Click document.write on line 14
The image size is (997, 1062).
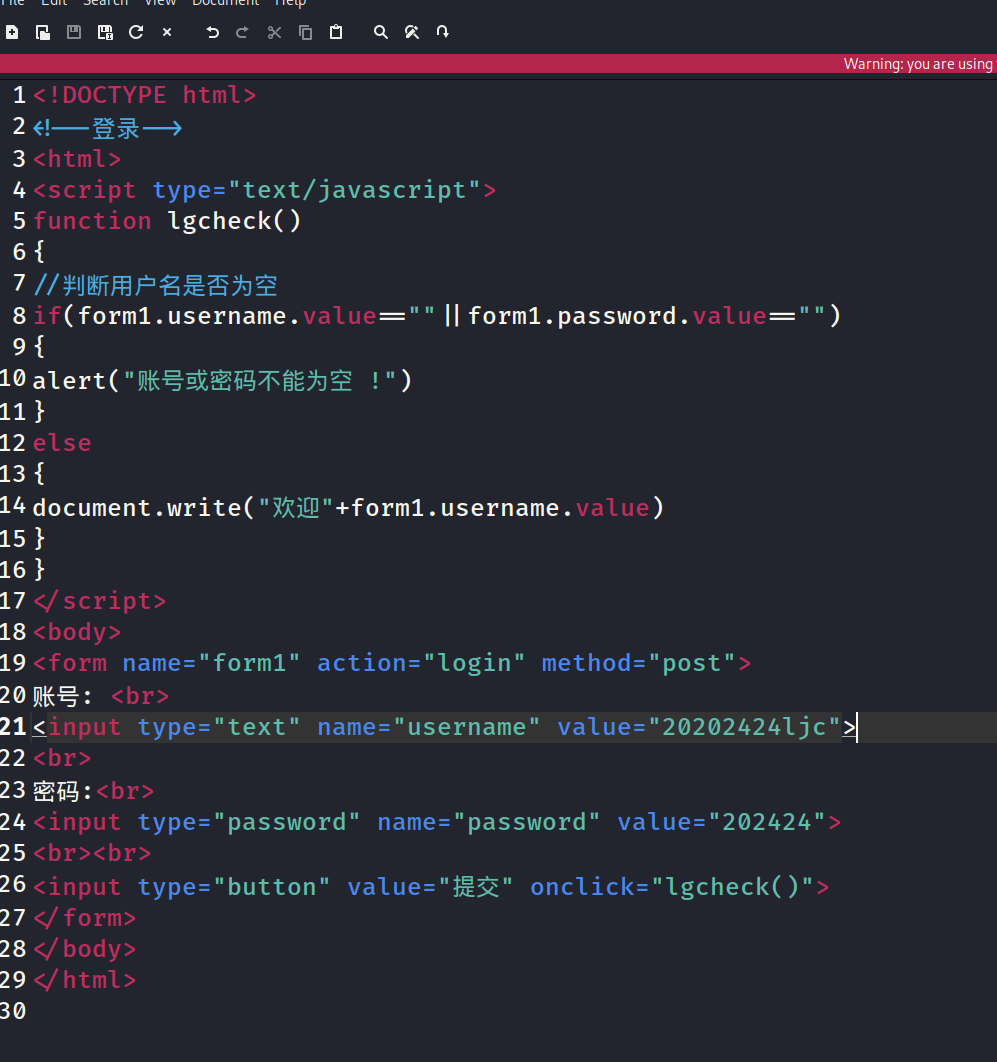[136, 508]
